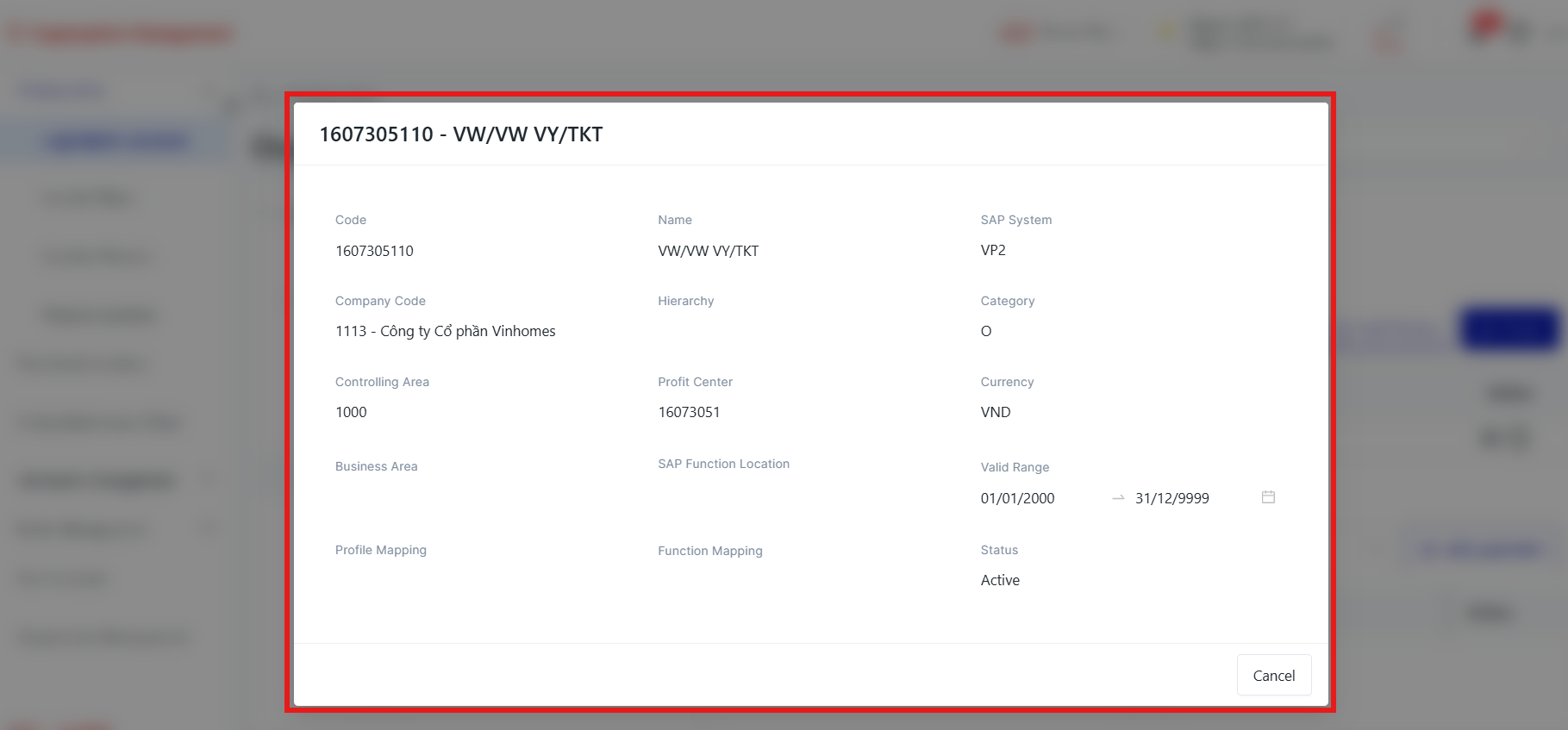Open the calendar icon for Valid Range
This screenshot has width=1568, height=730.
pyautogui.click(x=1268, y=497)
